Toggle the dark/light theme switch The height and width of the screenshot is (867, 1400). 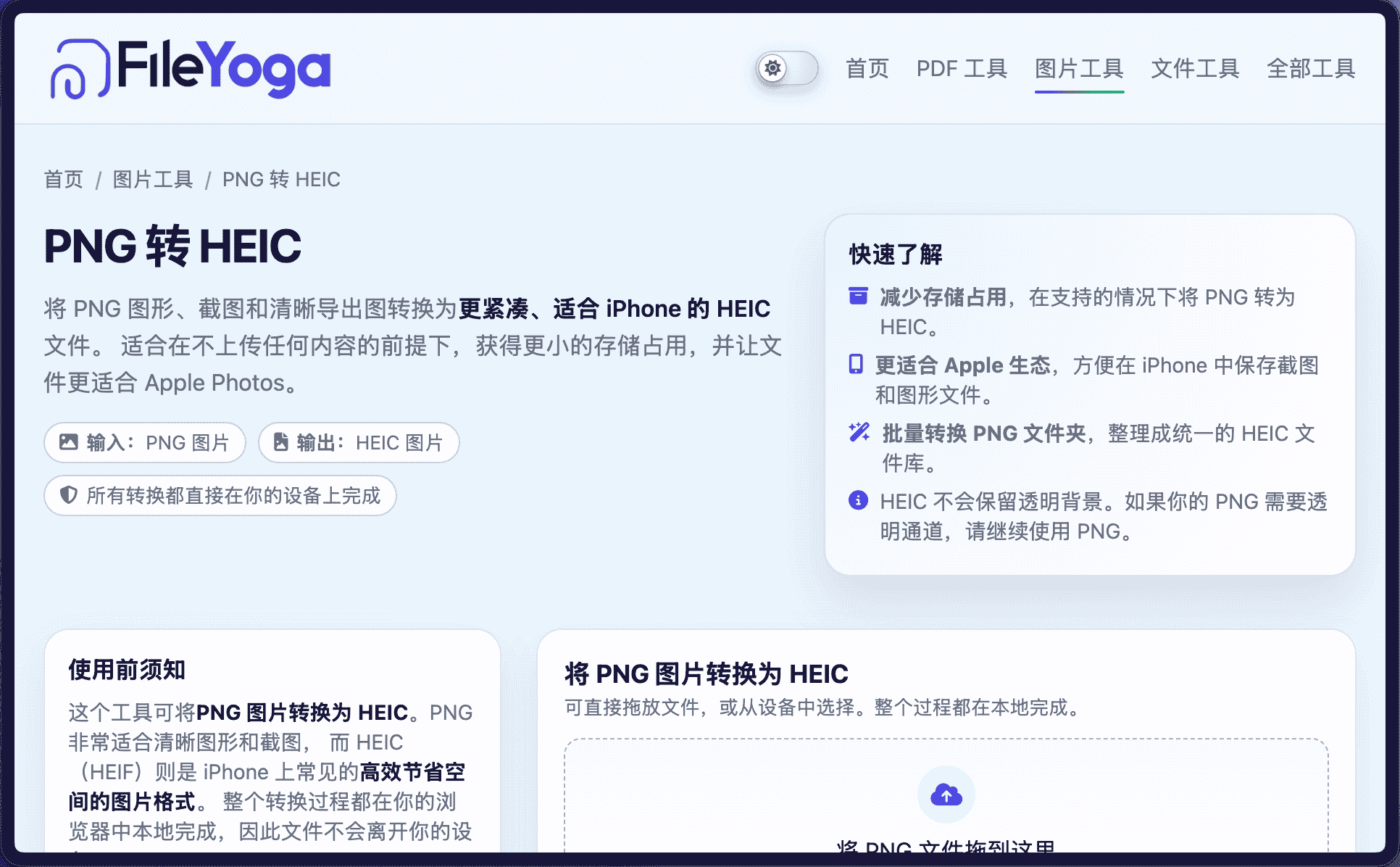[x=787, y=69]
